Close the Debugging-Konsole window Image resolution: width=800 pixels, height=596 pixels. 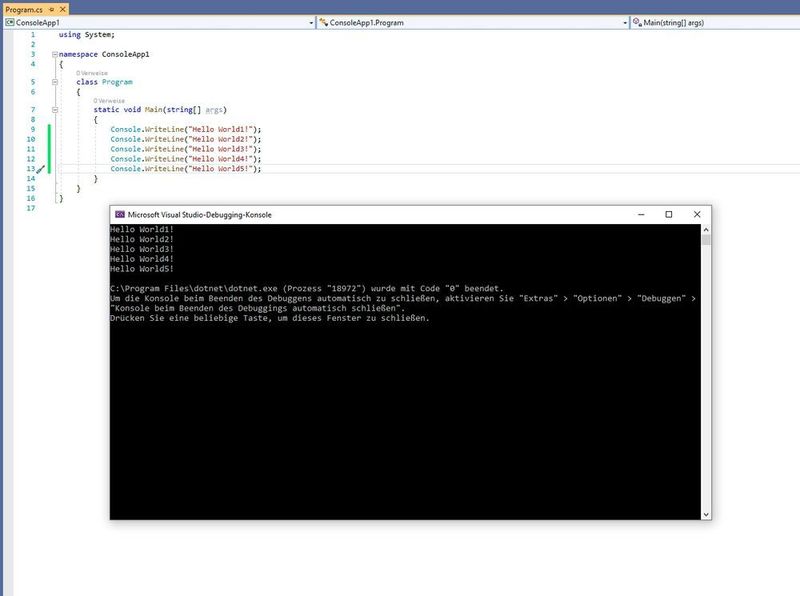[x=697, y=215]
